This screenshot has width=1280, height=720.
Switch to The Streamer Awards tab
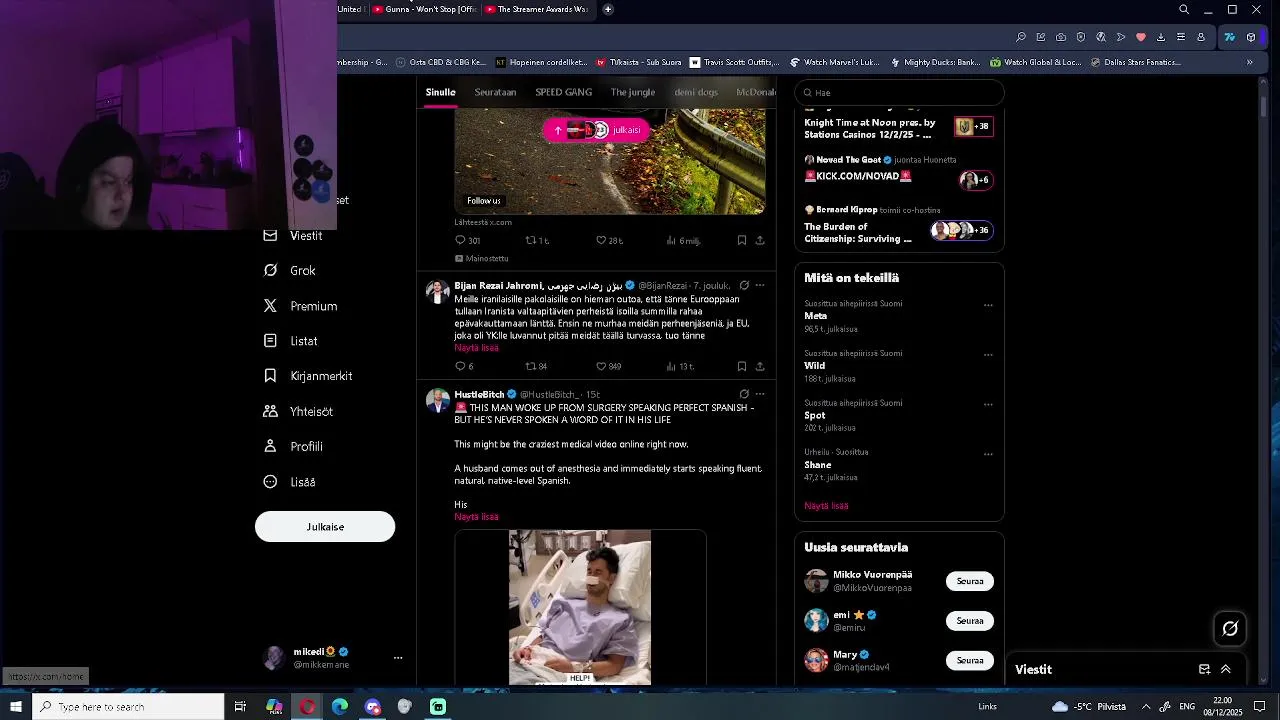coord(536,9)
